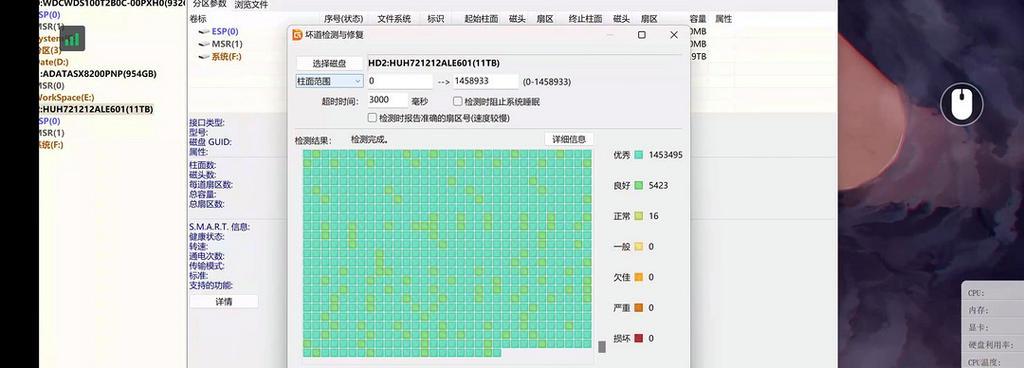Click the 内存: label in the monitor widget
The height and width of the screenshot is (368, 1024).
point(978,311)
